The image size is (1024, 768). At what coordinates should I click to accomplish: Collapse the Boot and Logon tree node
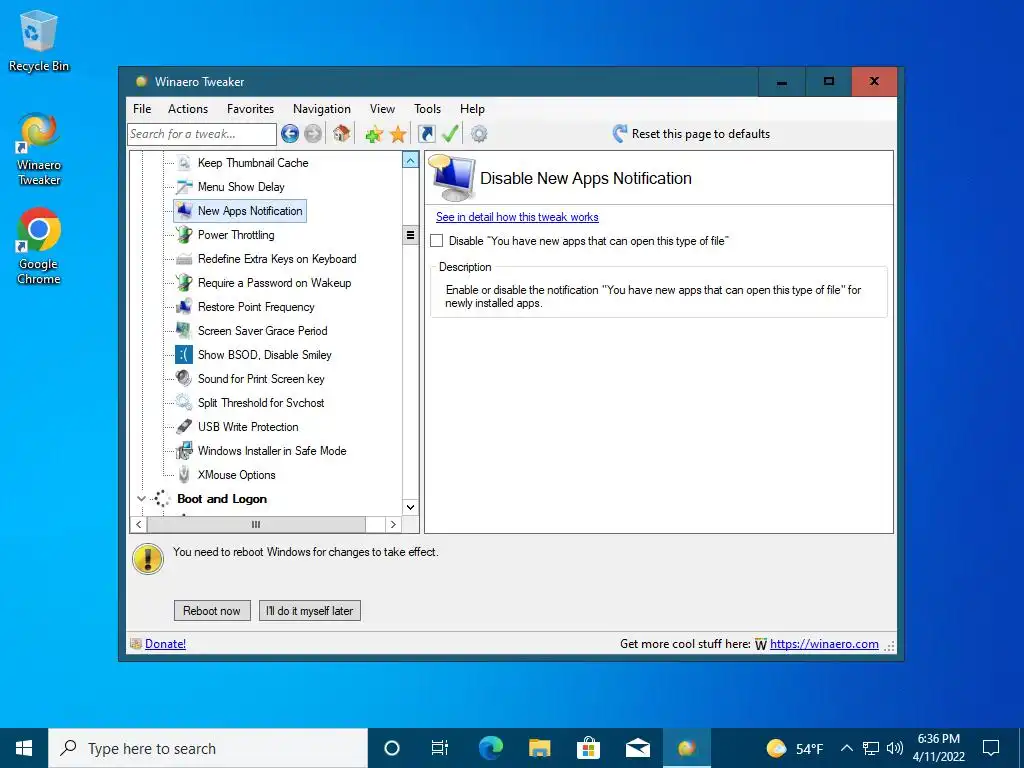(x=140, y=499)
